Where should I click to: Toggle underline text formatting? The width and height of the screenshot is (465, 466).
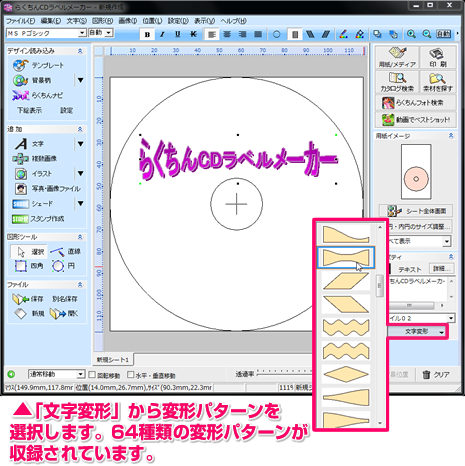pos(178,34)
